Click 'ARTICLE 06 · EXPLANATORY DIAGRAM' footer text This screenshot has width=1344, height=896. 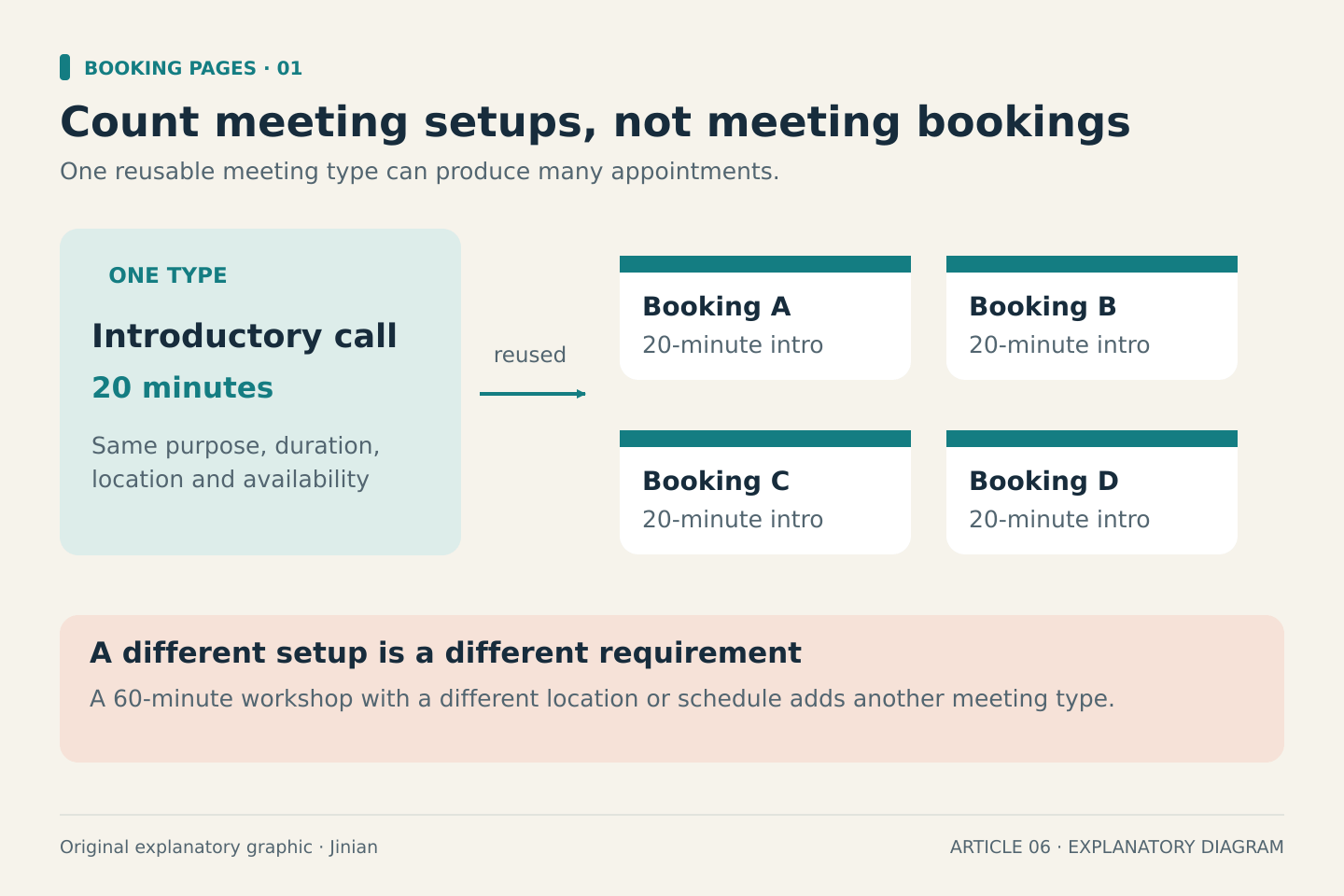[1117, 847]
